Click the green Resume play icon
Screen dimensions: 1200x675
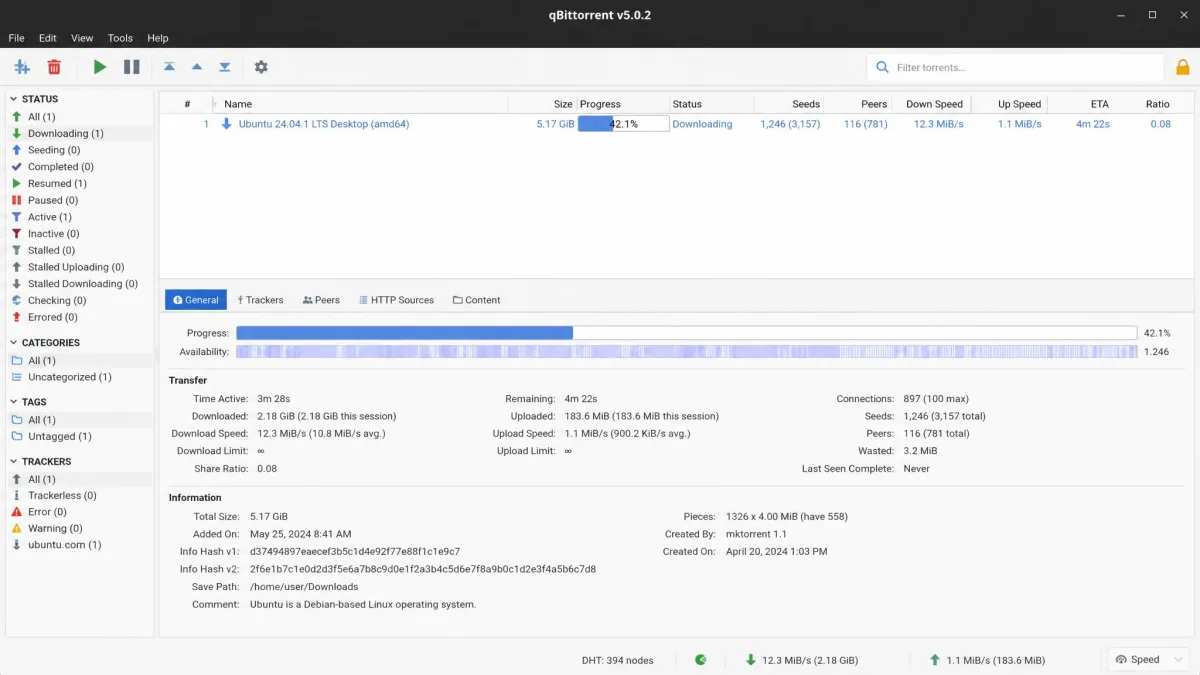100,67
